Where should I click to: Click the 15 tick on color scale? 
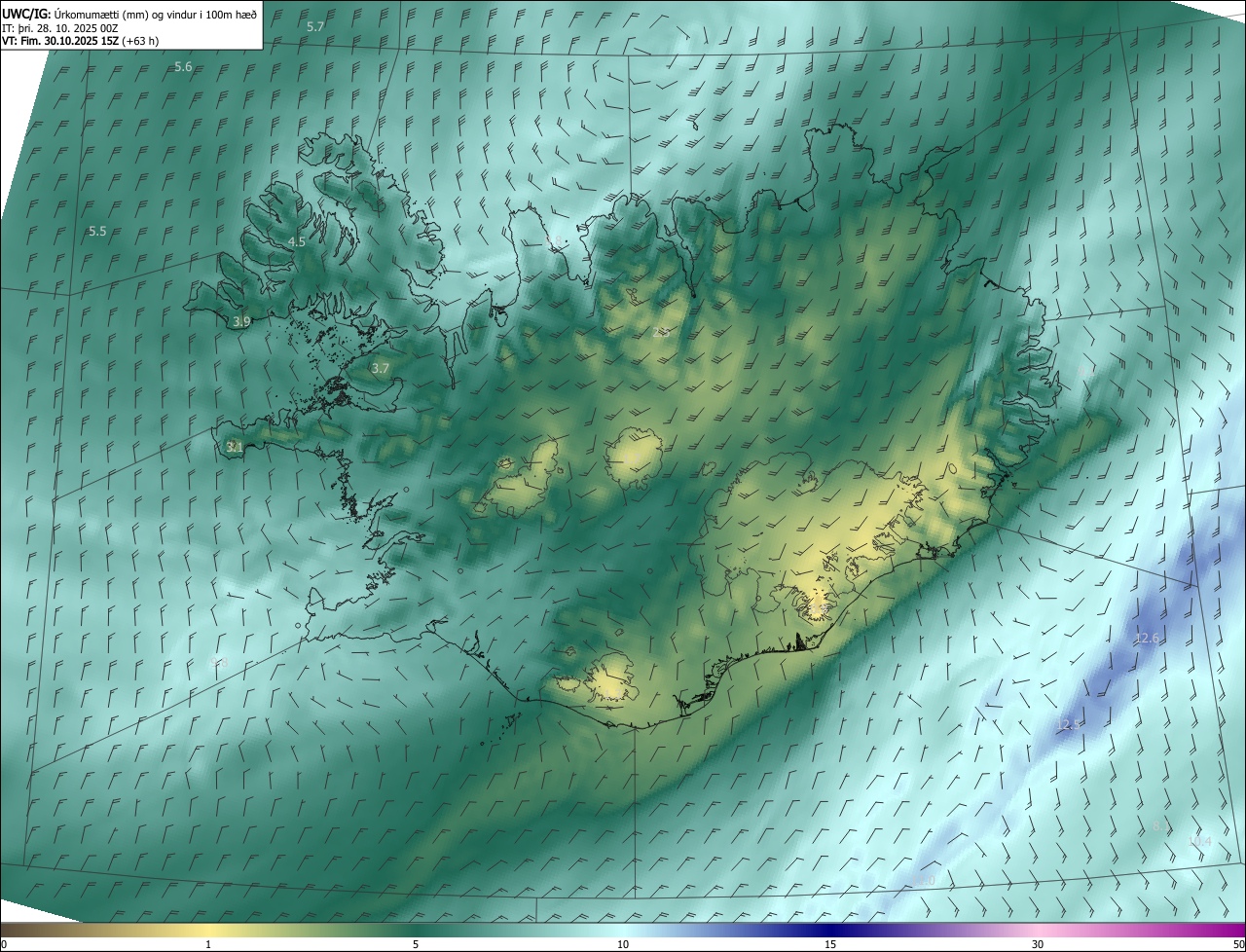pyautogui.click(x=830, y=944)
